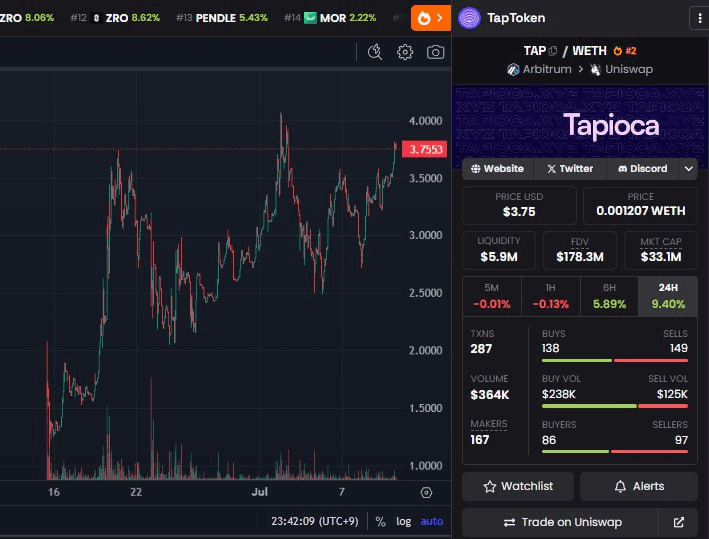Click the trending fire button

[430, 18]
